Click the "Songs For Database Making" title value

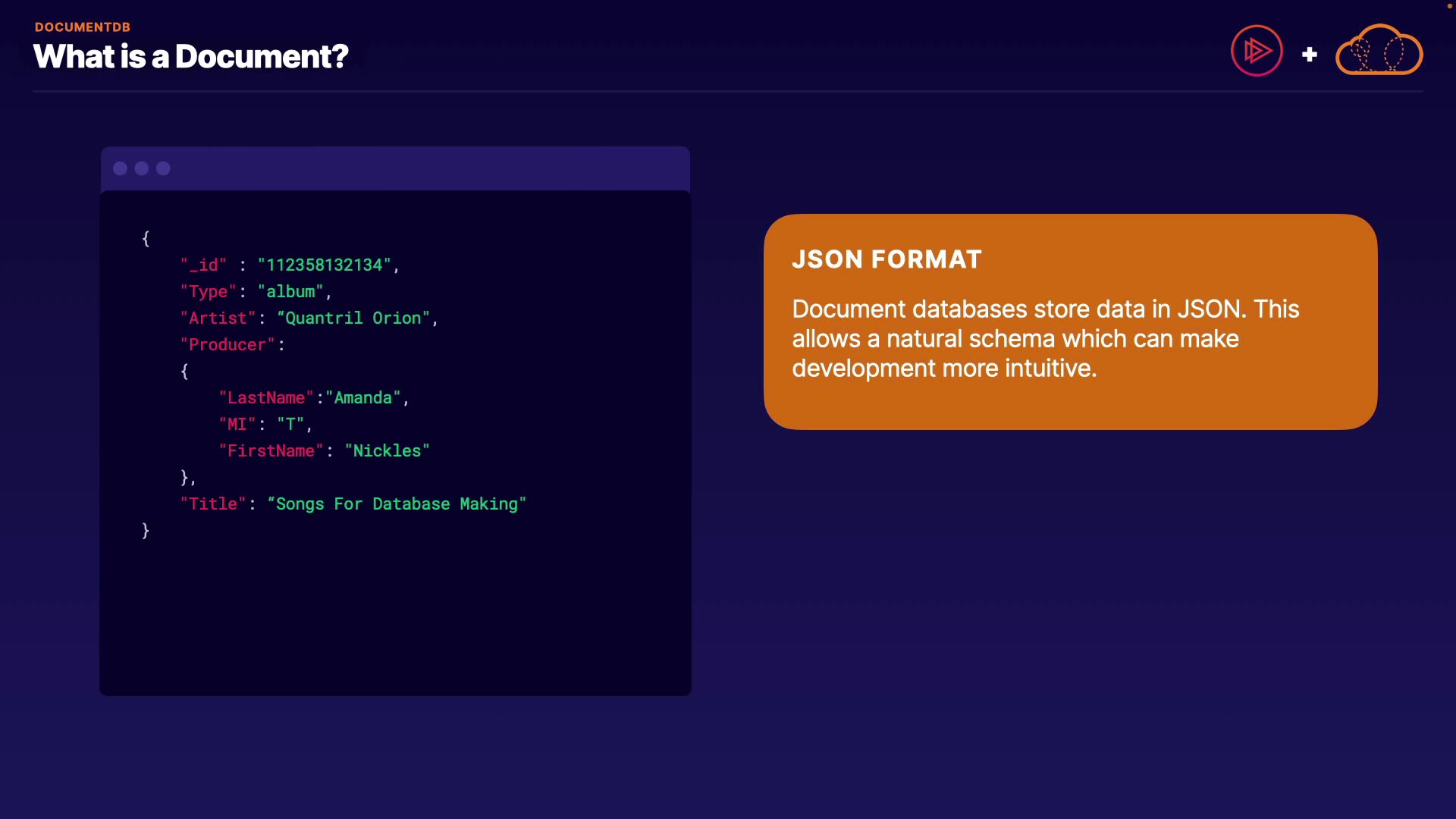pos(397,504)
